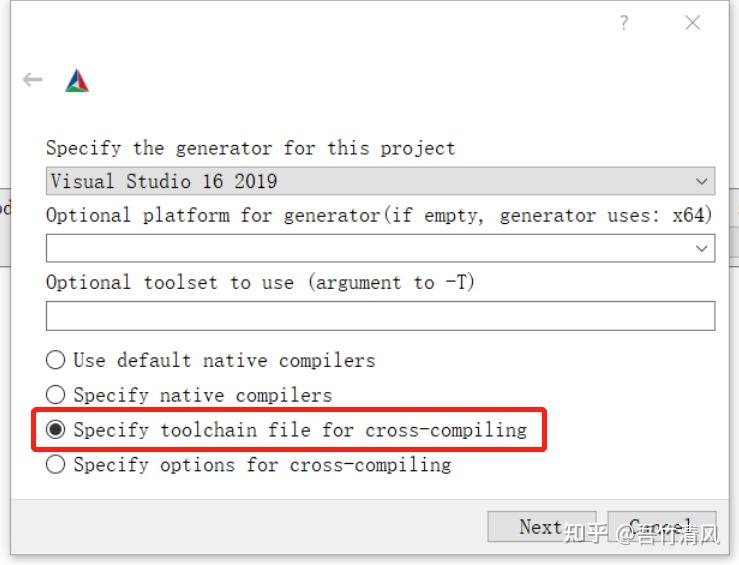Select Specify native compilers option
Viewport: 739px width, 565px height.
189,395
